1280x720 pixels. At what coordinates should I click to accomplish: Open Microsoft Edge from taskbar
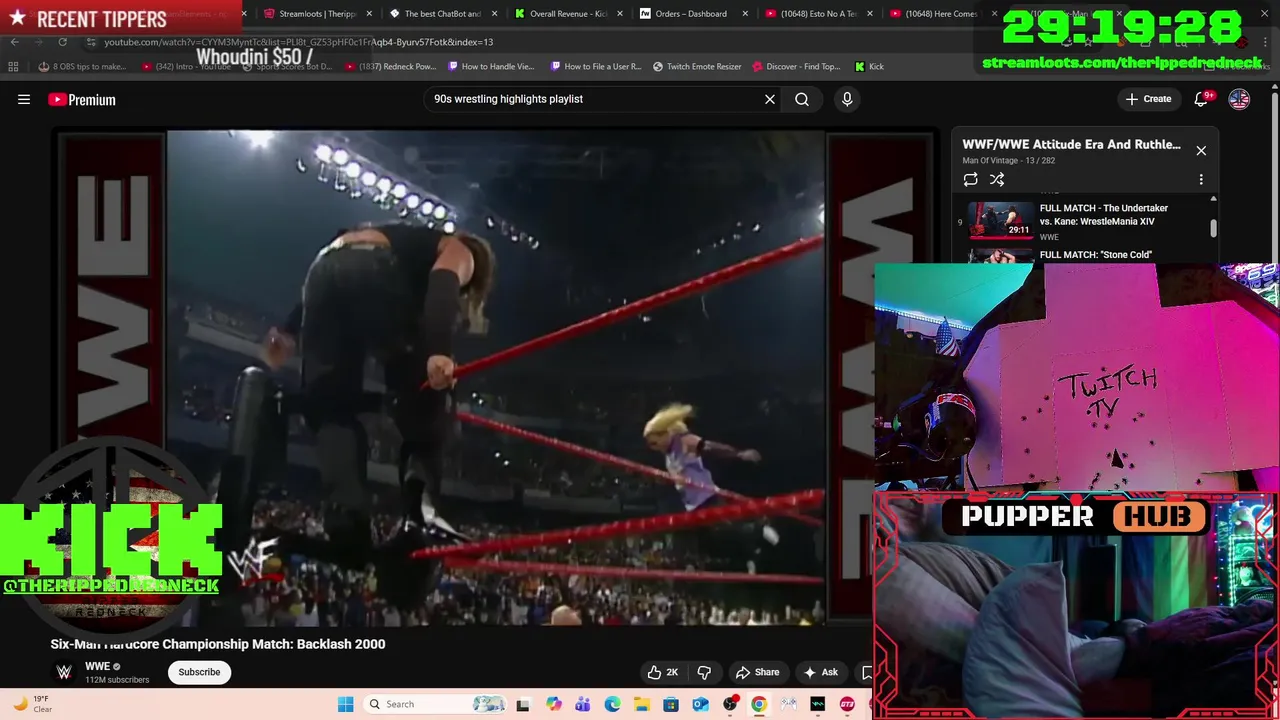[612, 704]
